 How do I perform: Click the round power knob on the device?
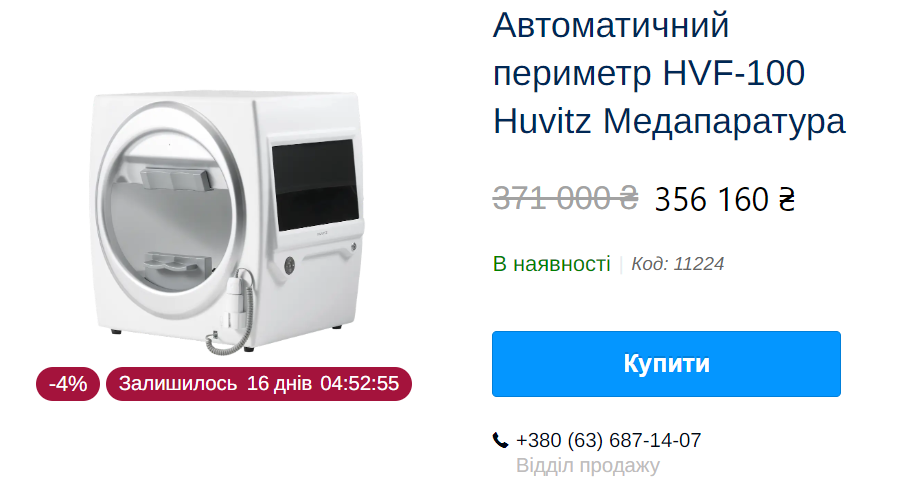(290, 265)
